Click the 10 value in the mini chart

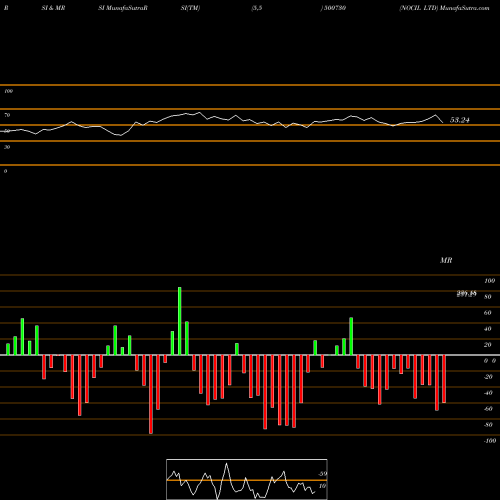(x=322, y=486)
